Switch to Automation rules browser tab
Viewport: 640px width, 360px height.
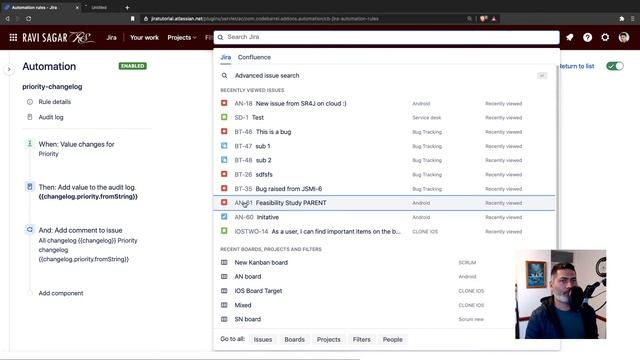[41, 7]
